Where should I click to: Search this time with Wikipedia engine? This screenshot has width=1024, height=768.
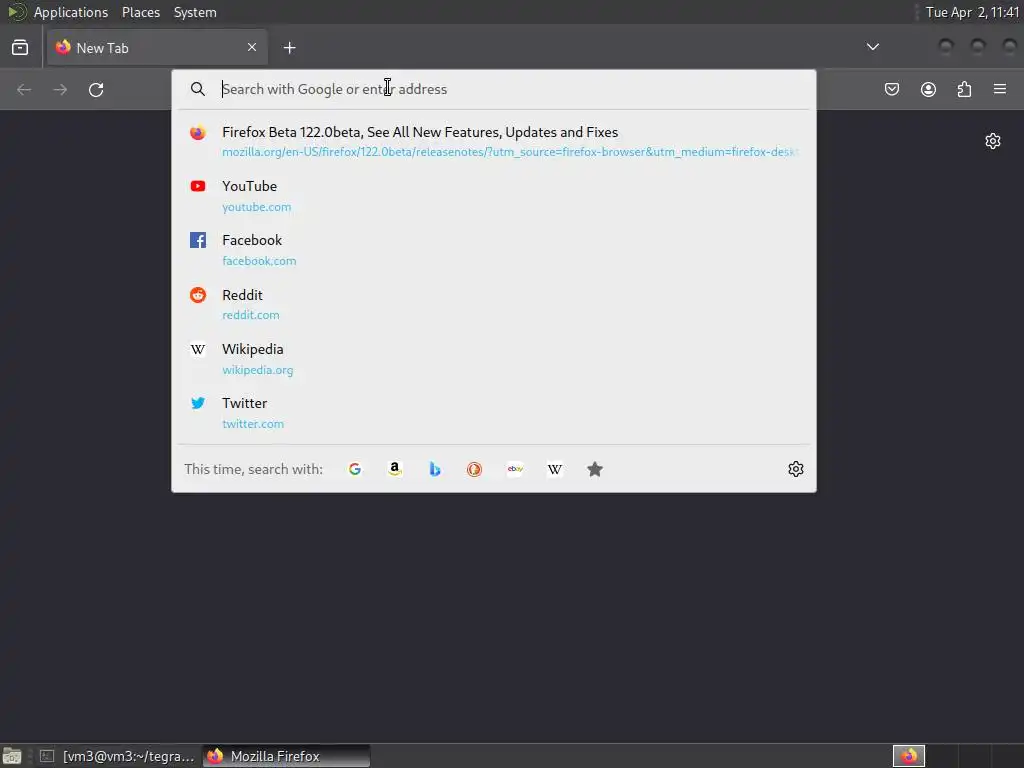[x=554, y=469]
